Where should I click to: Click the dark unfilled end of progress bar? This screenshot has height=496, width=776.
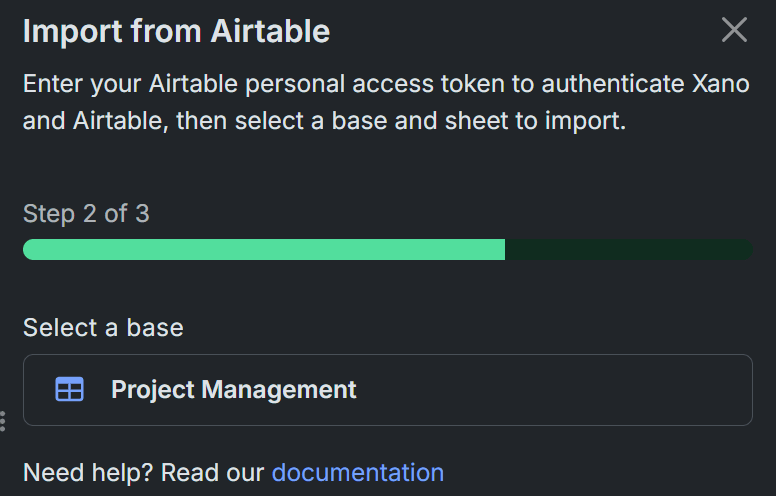click(x=630, y=250)
